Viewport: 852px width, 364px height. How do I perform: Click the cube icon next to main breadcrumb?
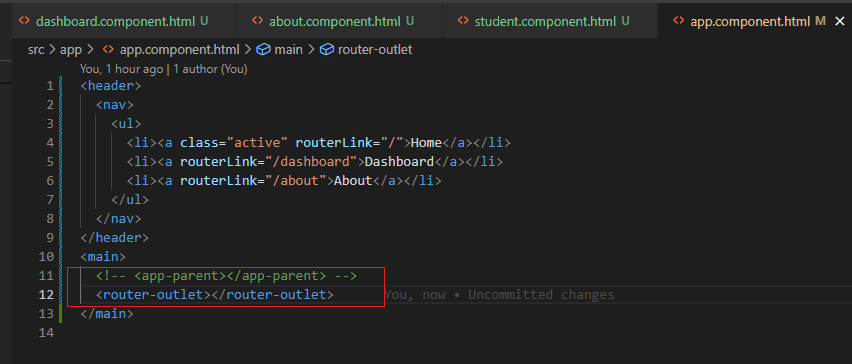click(x=264, y=50)
